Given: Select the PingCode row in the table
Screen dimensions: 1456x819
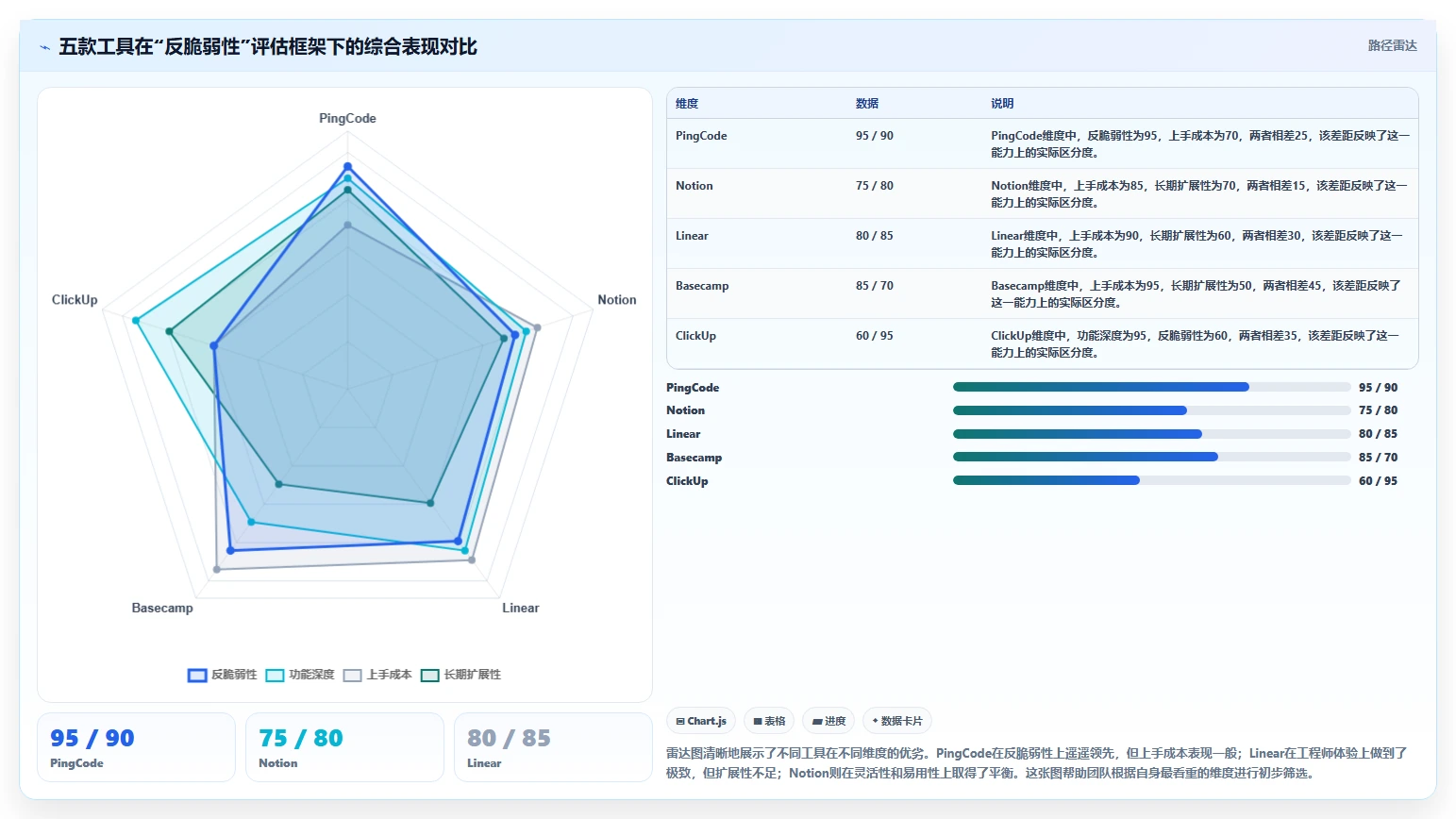Looking at the screenshot, I should click(x=1042, y=143).
